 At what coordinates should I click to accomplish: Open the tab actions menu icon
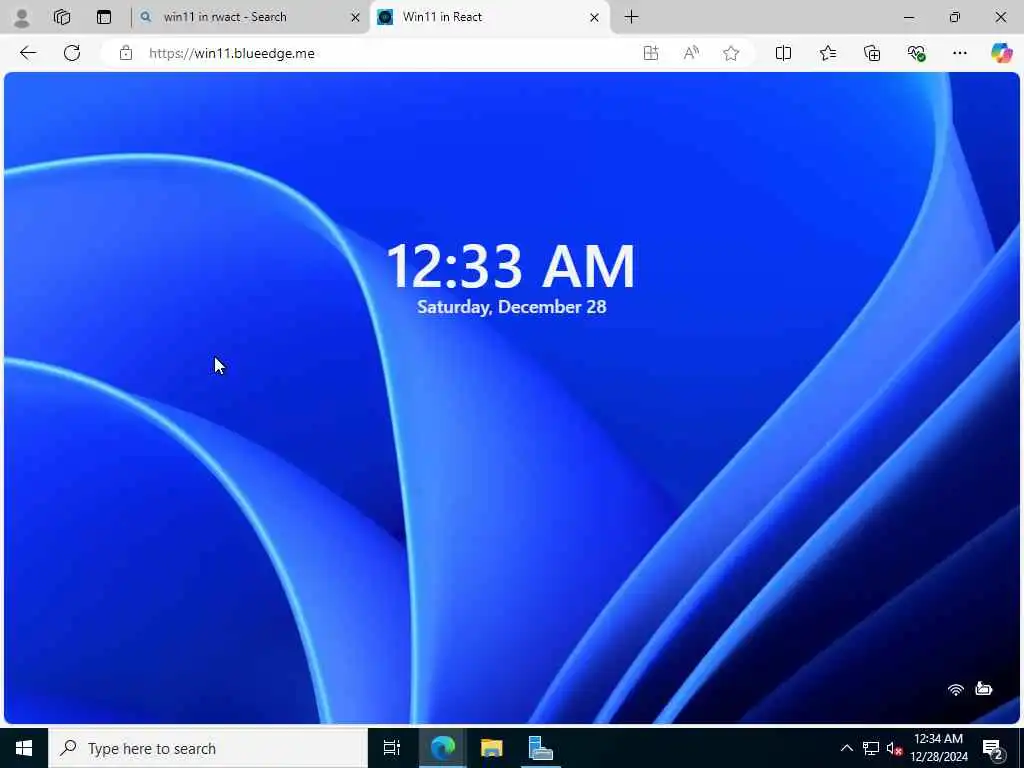click(104, 17)
